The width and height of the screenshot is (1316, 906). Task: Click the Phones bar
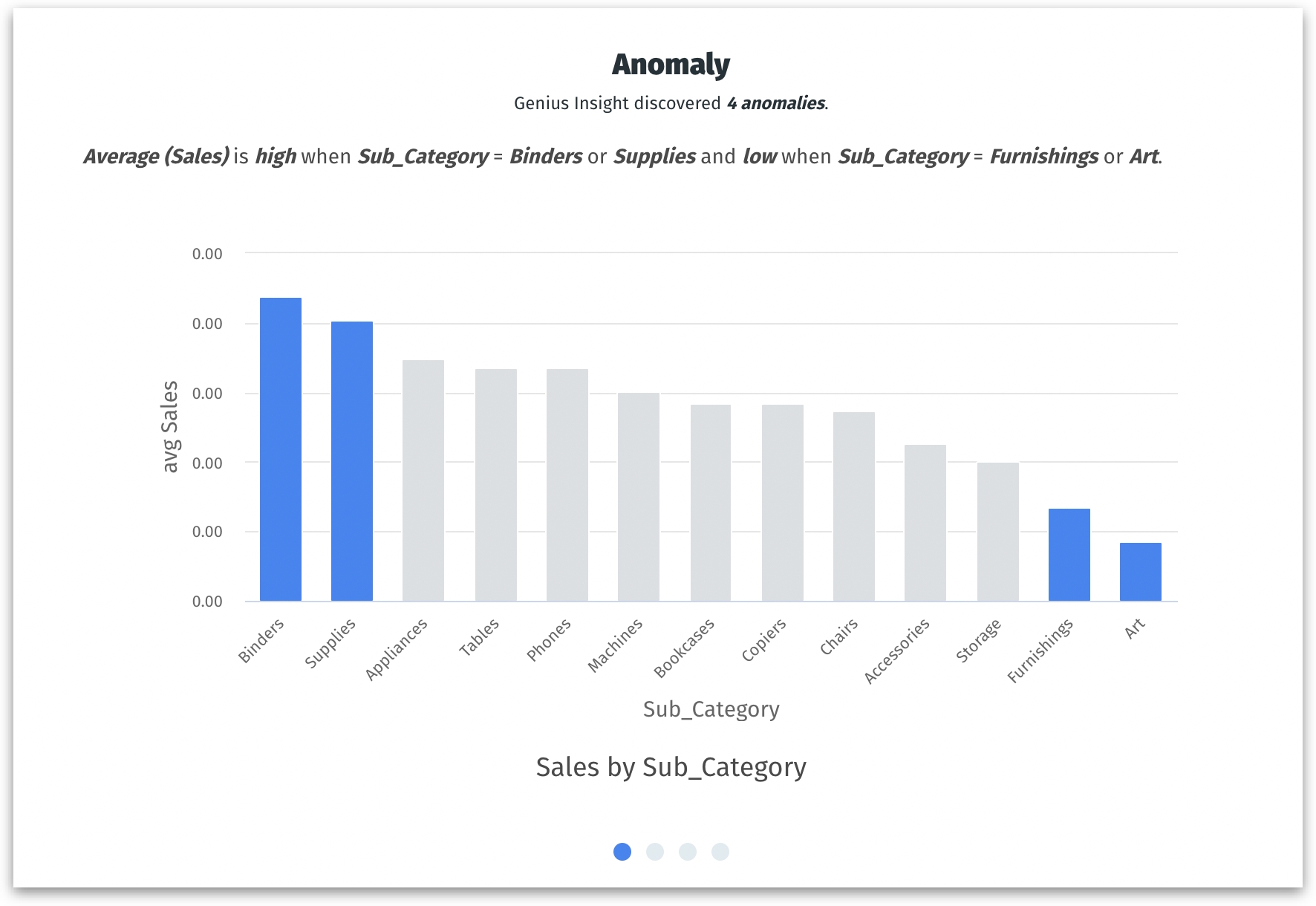(x=567, y=485)
